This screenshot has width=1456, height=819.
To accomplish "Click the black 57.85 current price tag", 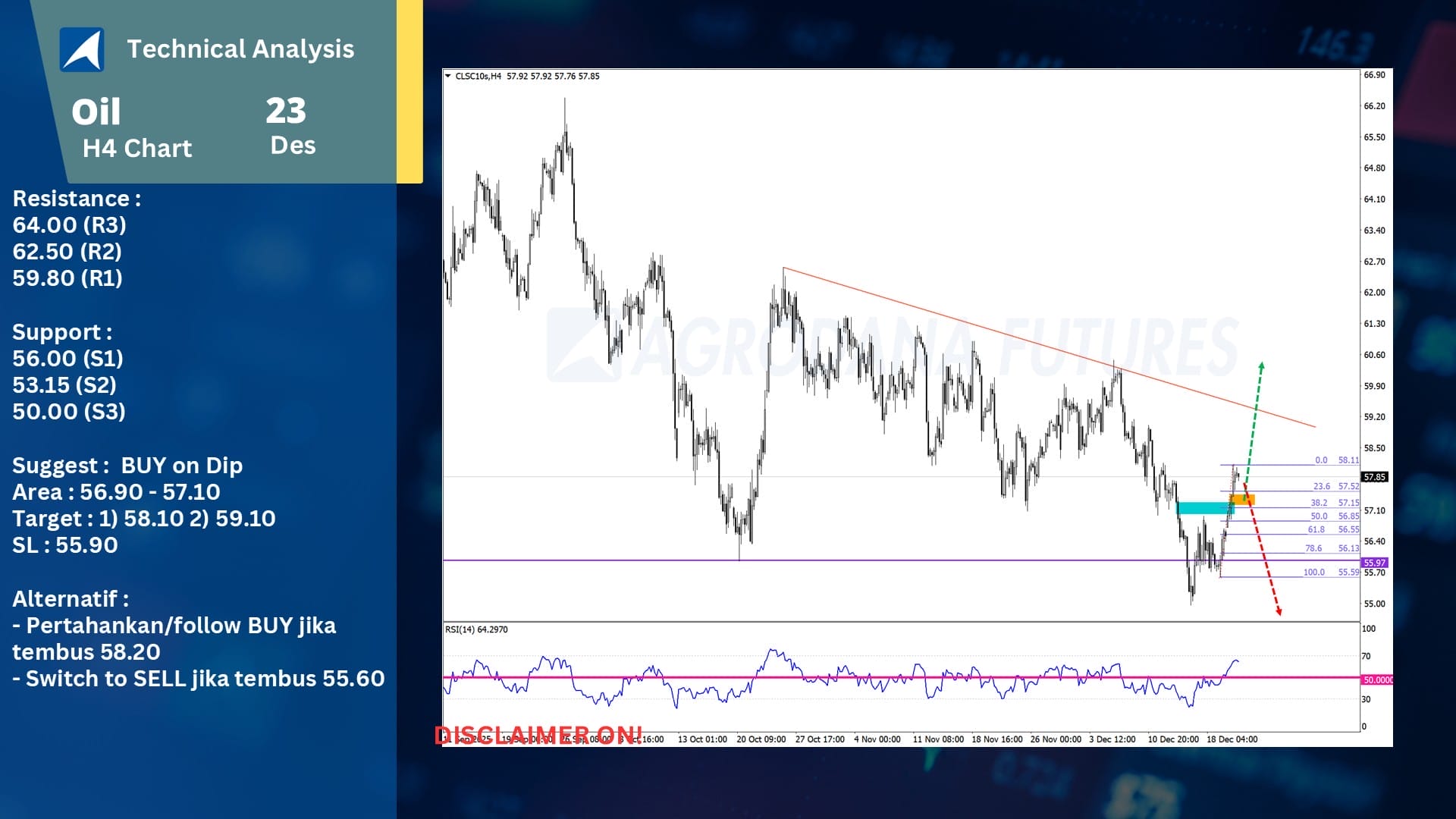I will [1374, 477].
